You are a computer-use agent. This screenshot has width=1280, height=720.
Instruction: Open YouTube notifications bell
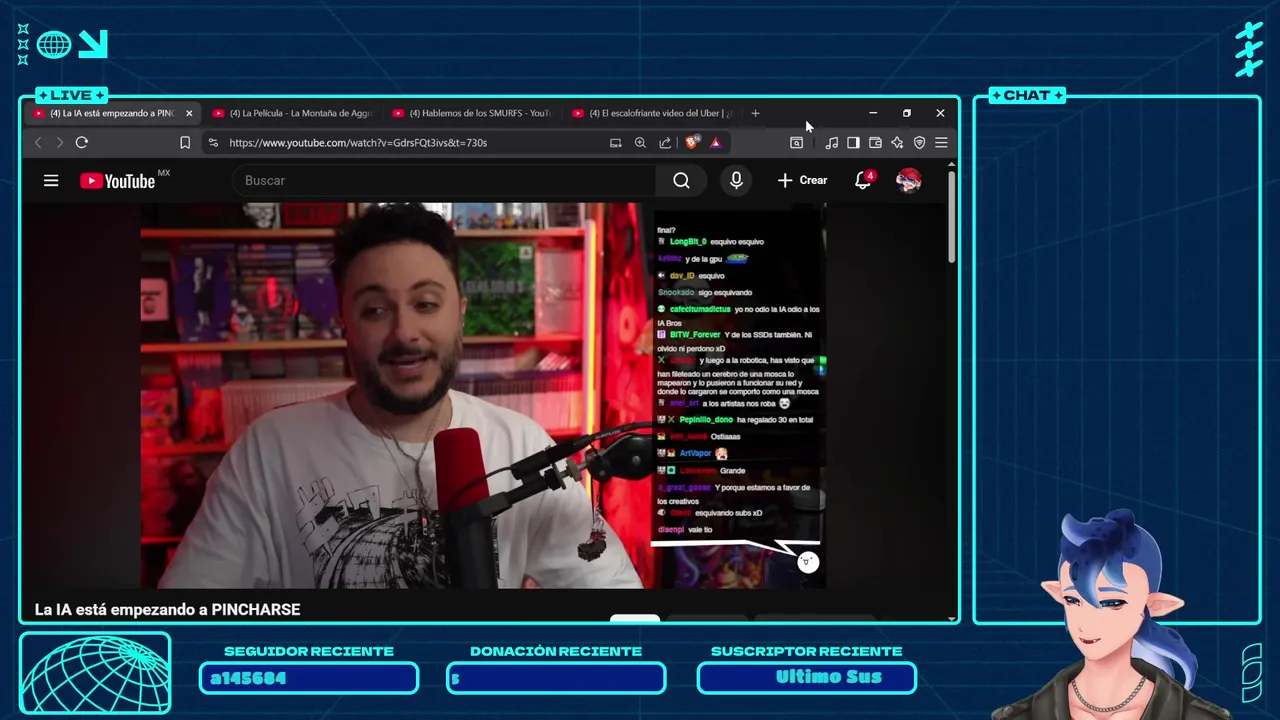click(x=863, y=181)
